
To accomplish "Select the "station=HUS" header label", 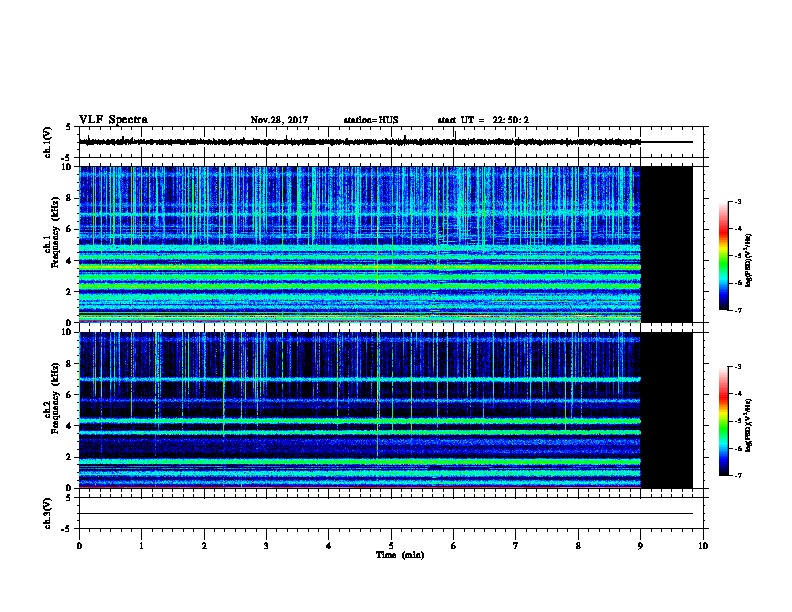I will [x=371, y=120].
